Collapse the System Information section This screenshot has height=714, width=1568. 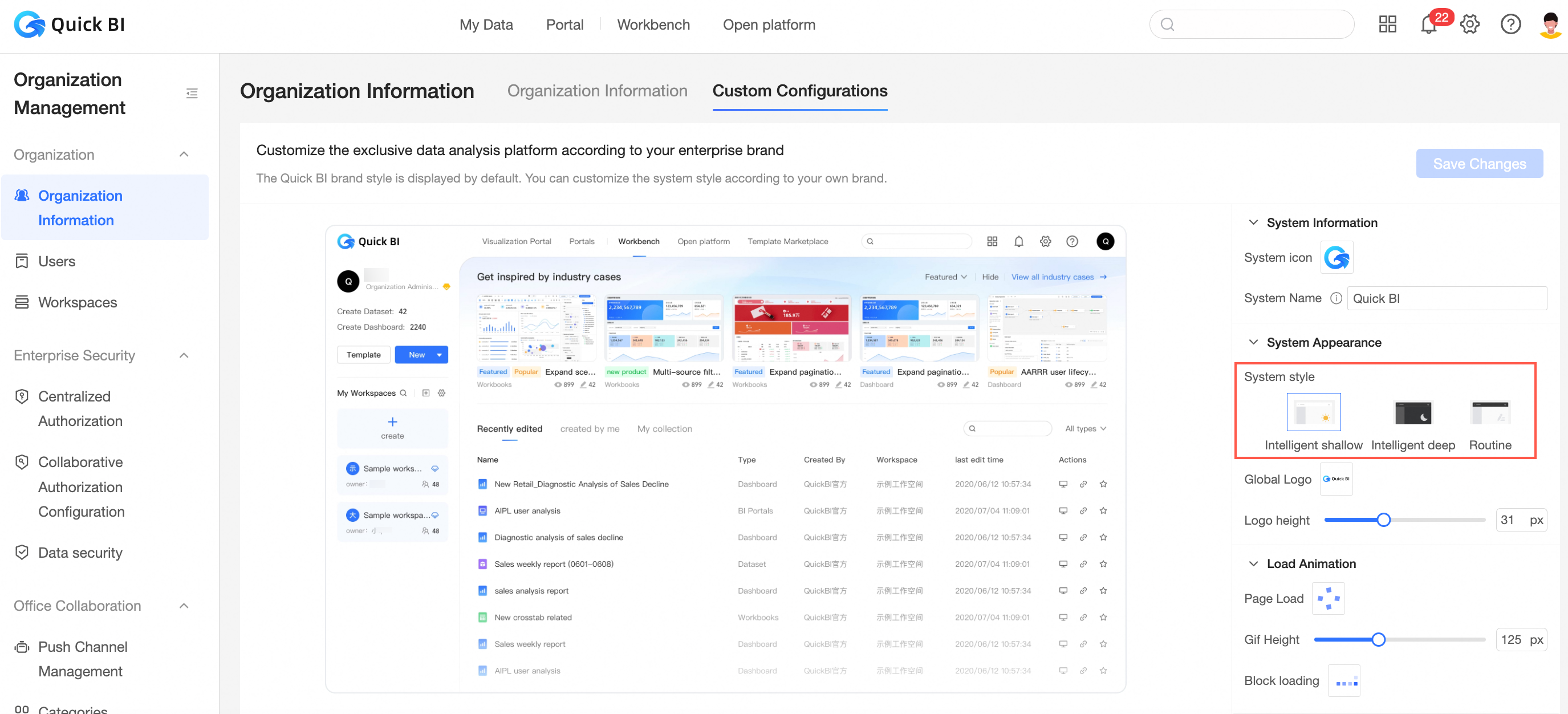pos(1253,223)
